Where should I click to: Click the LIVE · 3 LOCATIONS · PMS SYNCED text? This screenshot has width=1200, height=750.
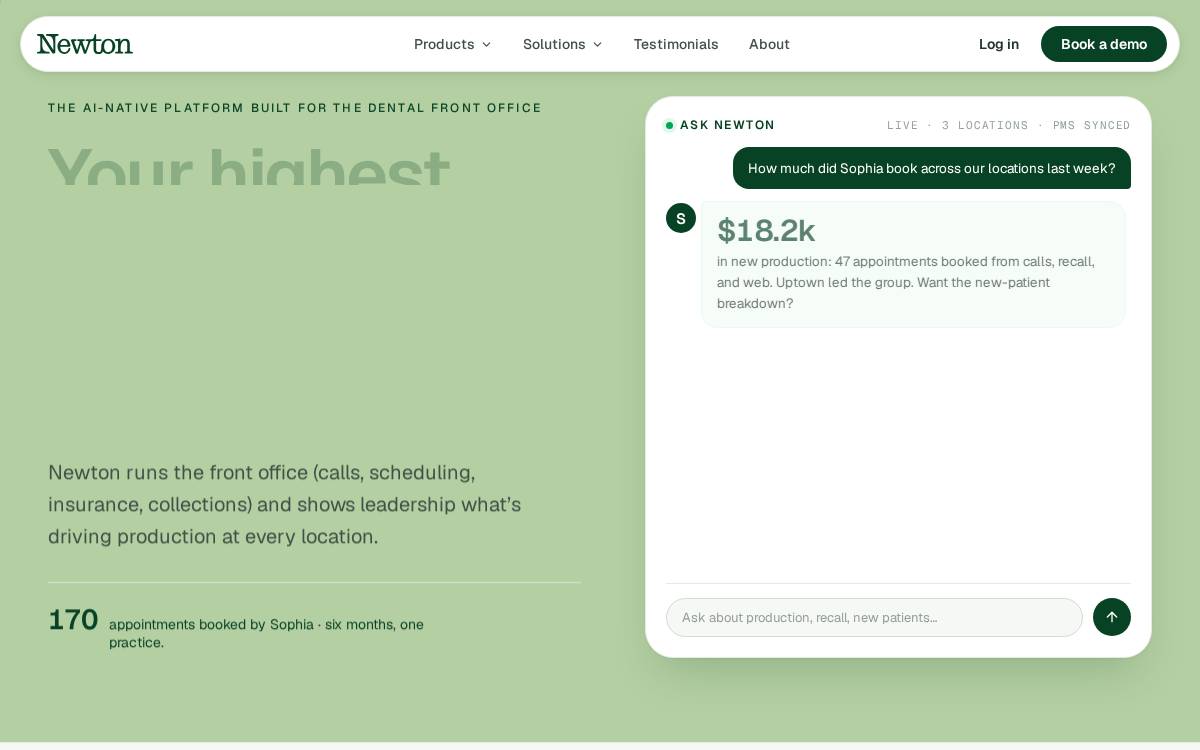[1009, 125]
